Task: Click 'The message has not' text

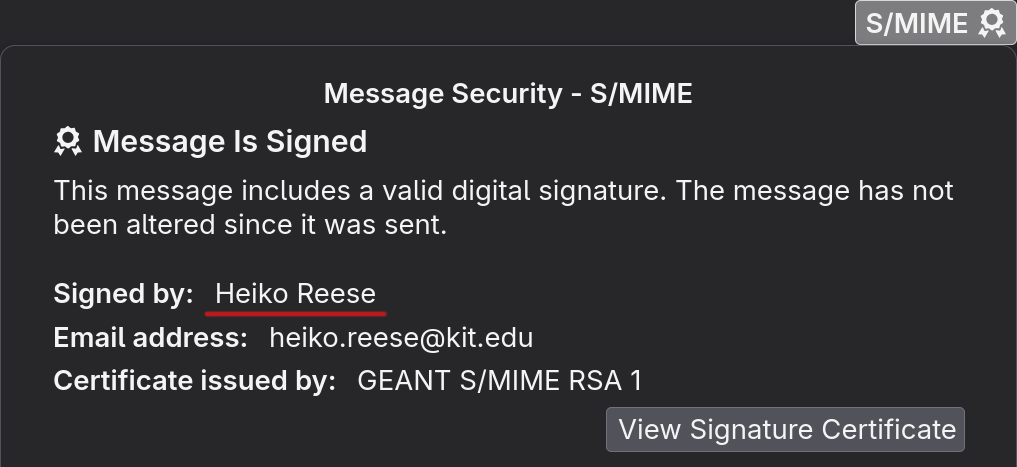Action: [x=815, y=191]
